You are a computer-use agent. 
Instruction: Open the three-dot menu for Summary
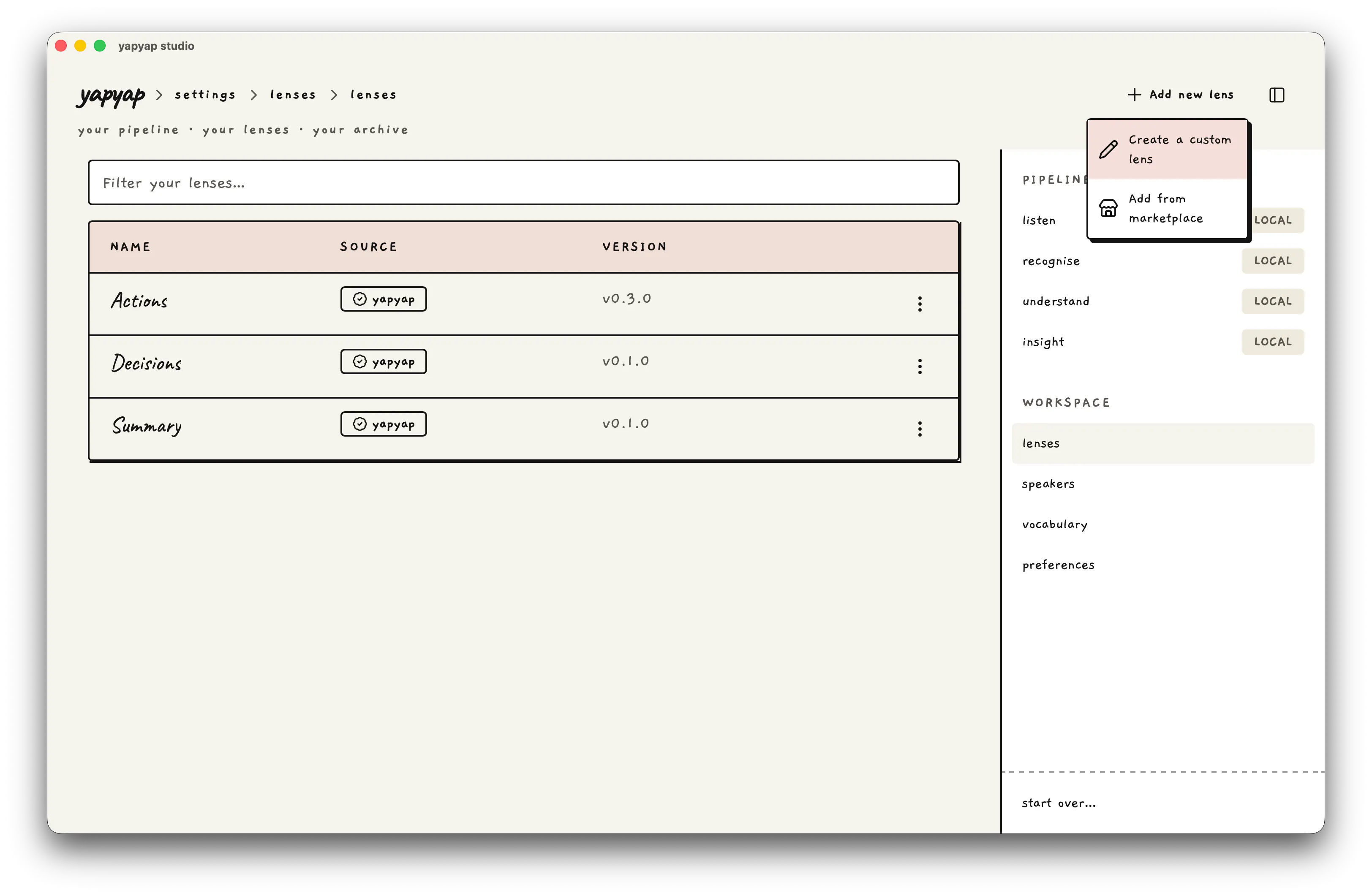[920, 429]
